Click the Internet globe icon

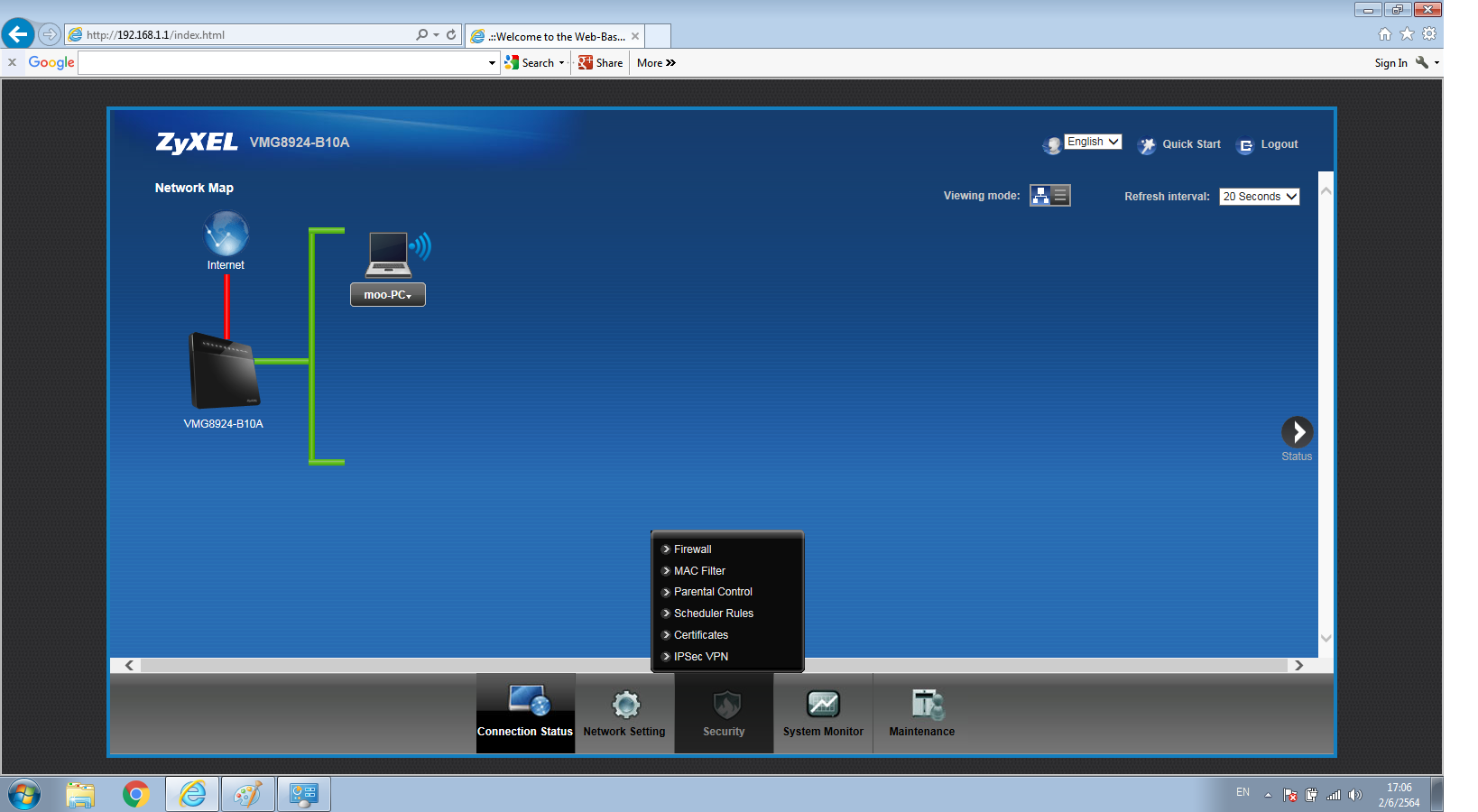click(x=226, y=233)
